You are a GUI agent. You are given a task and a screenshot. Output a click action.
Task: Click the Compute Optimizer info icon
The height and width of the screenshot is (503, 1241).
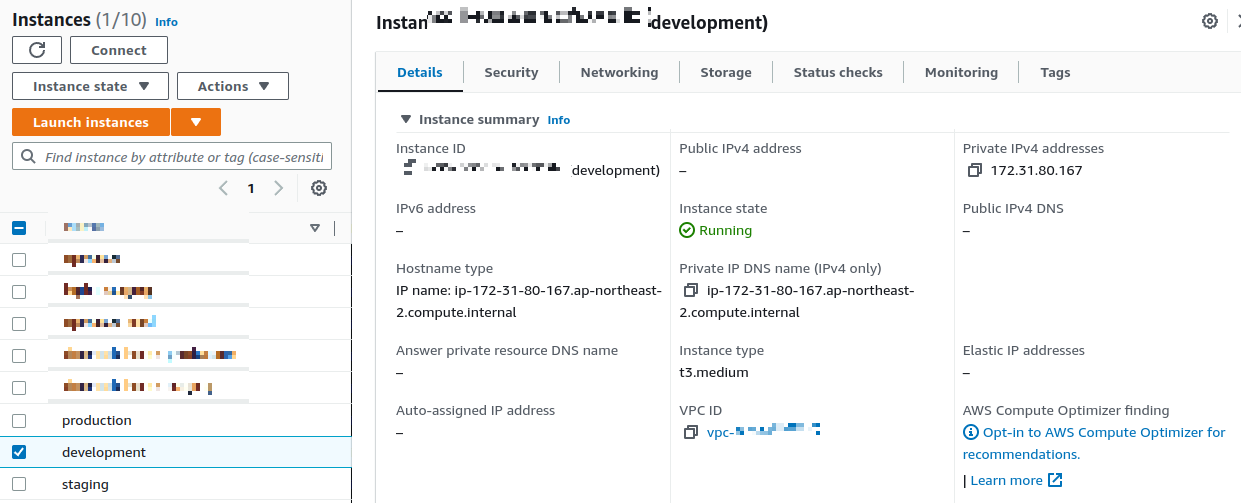[970, 433]
